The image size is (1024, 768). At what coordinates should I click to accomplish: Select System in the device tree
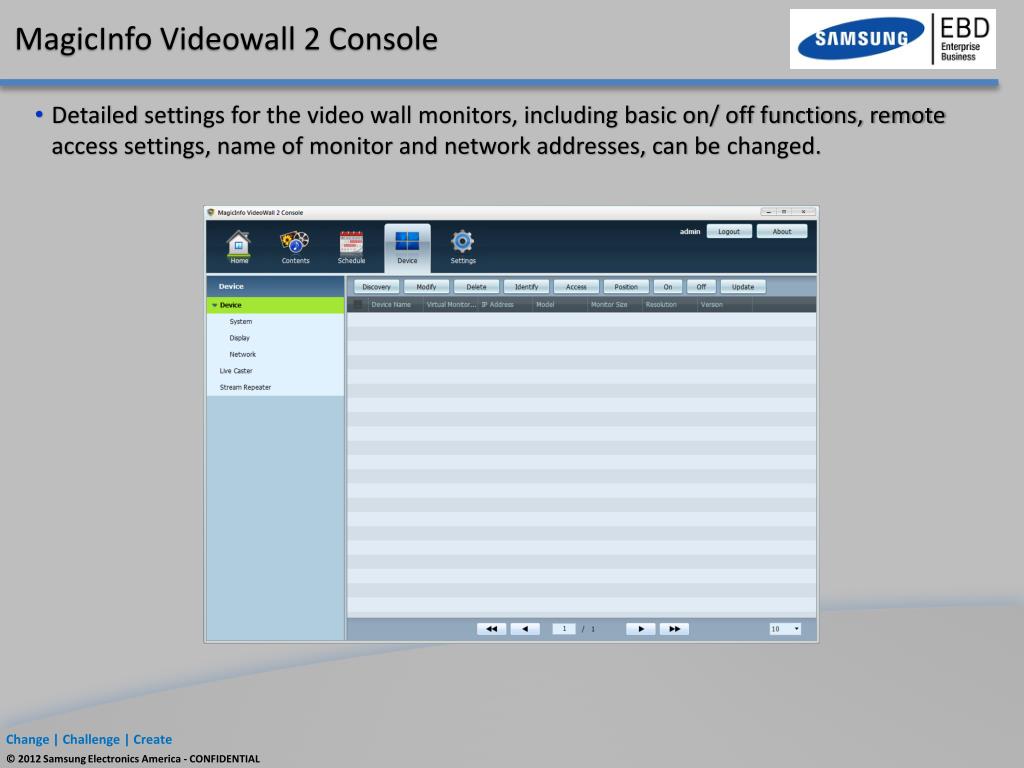pyautogui.click(x=240, y=321)
